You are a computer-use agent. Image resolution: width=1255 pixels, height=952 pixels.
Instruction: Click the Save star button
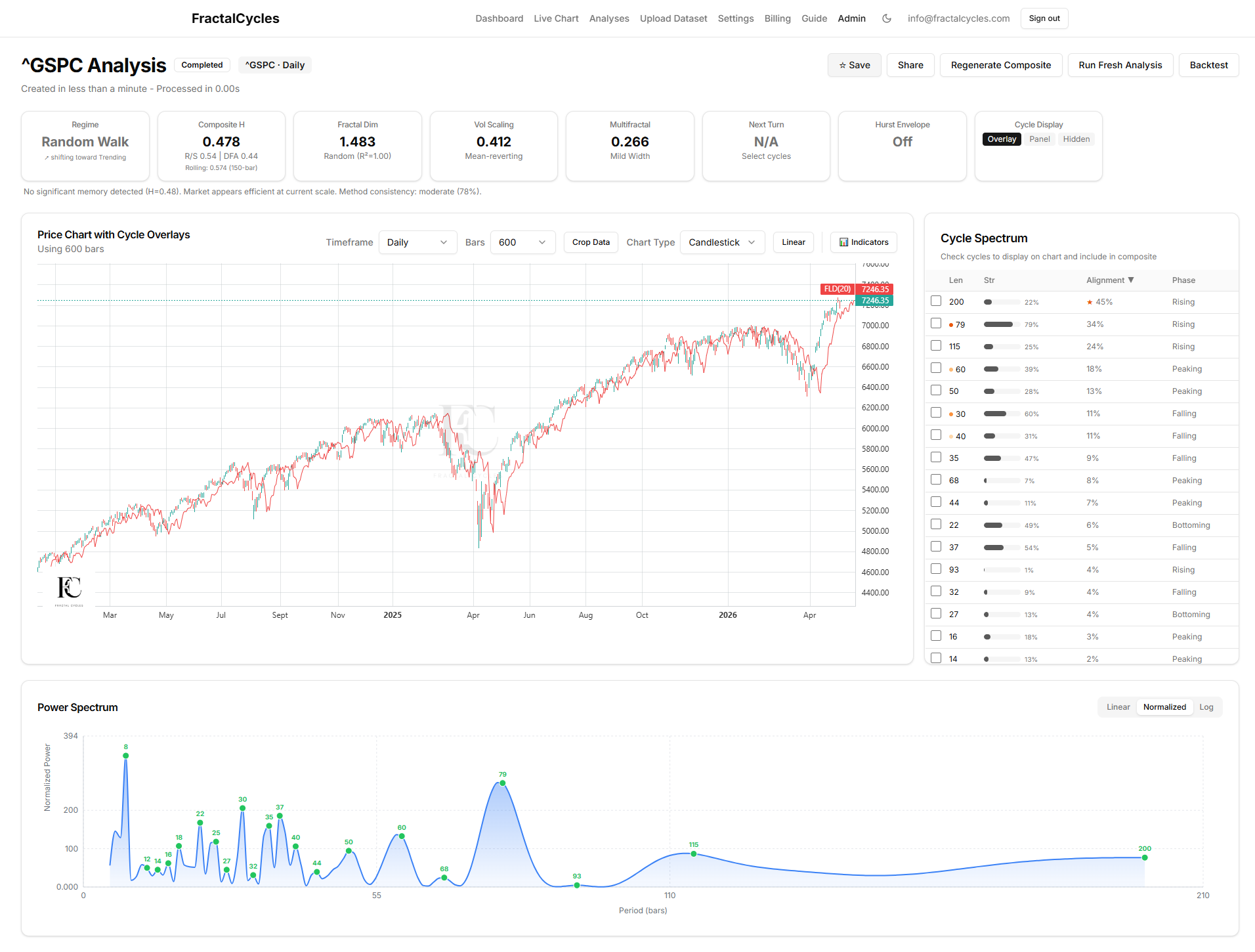(854, 65)
